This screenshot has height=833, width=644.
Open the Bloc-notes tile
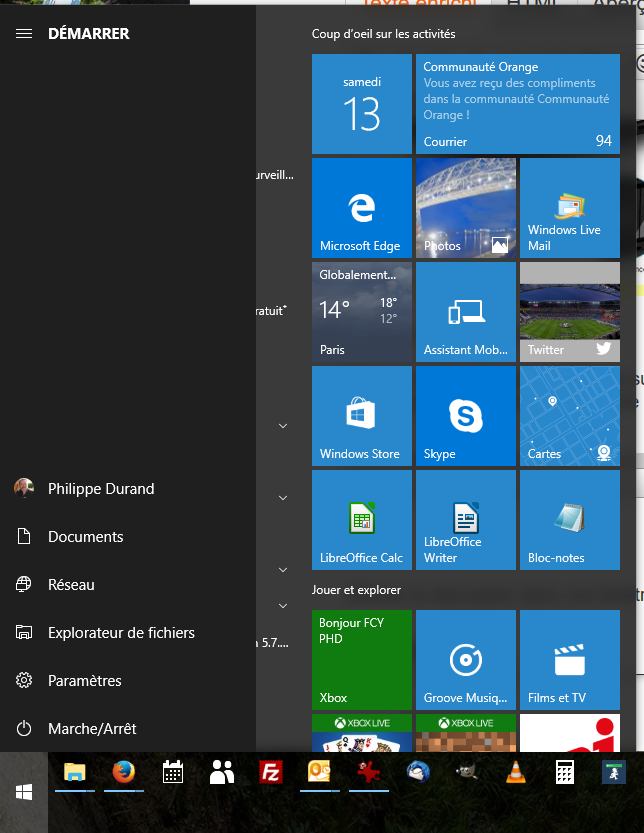(x=569, y=520)
